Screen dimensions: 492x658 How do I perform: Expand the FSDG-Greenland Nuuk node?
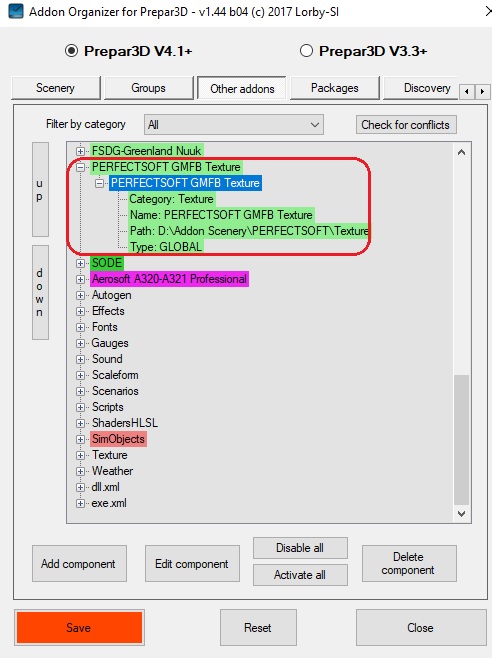[80, 151]
